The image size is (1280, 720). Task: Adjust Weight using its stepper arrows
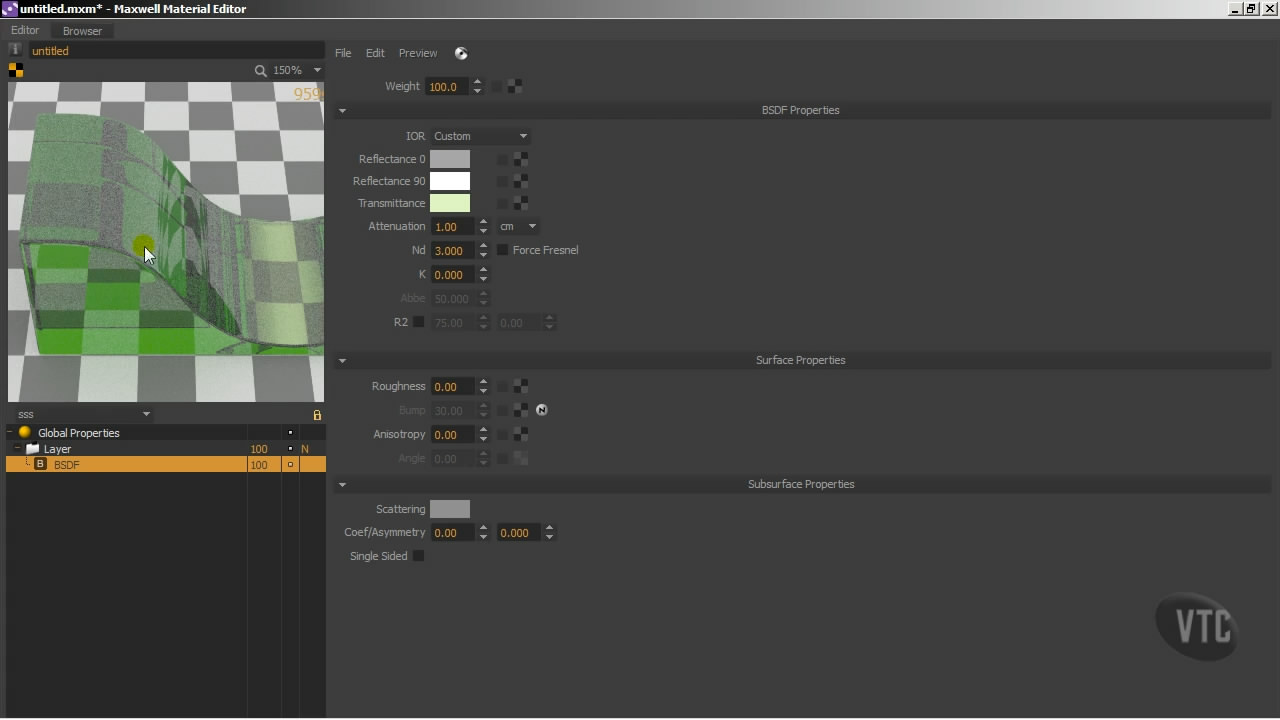pyautogui.click(x=477, y=87)
